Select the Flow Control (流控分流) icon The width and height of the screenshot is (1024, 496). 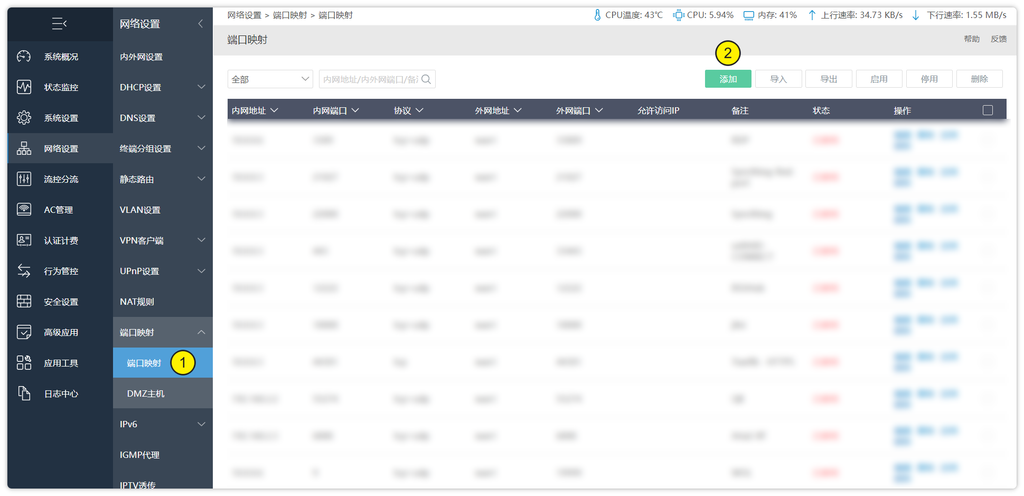[x=24, y=179]
